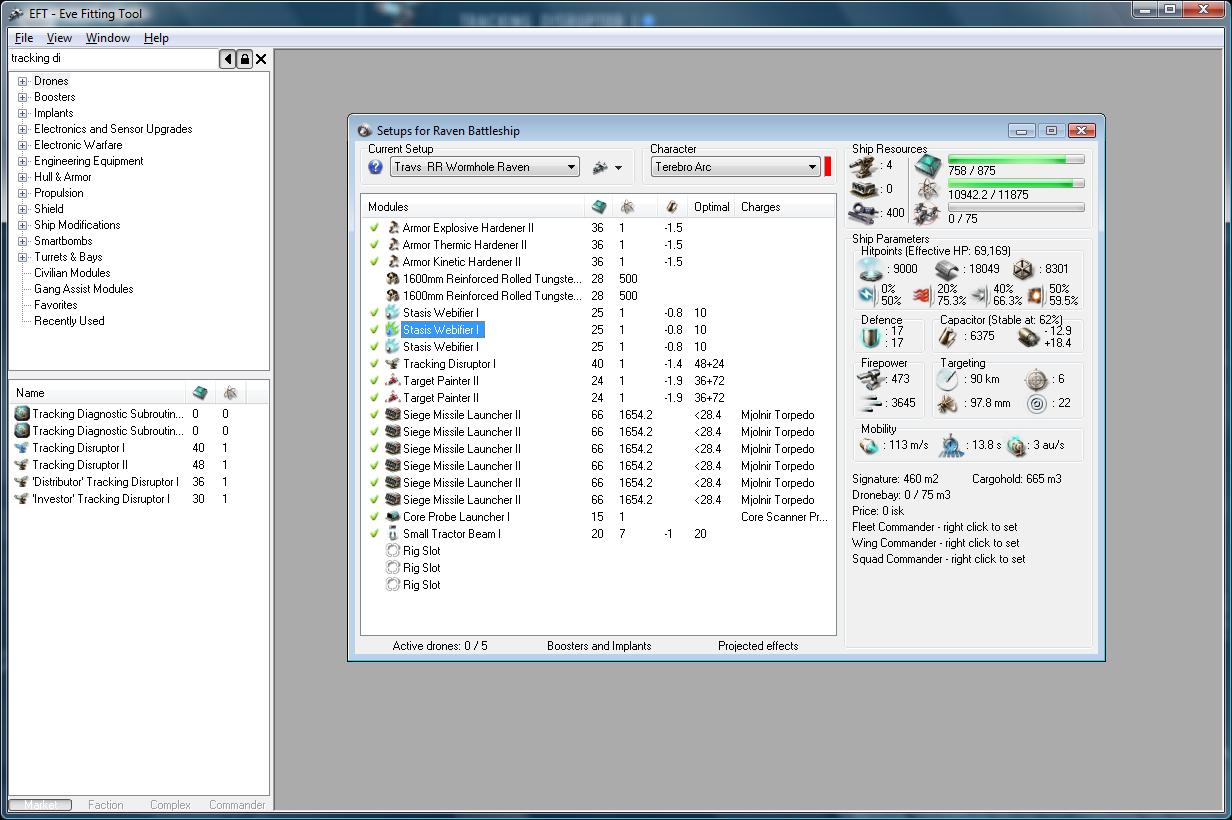Click the calibration icon showing 400
Image resolution: width=1232 pixels, height=820 pixels.
(x=864, y=212)
